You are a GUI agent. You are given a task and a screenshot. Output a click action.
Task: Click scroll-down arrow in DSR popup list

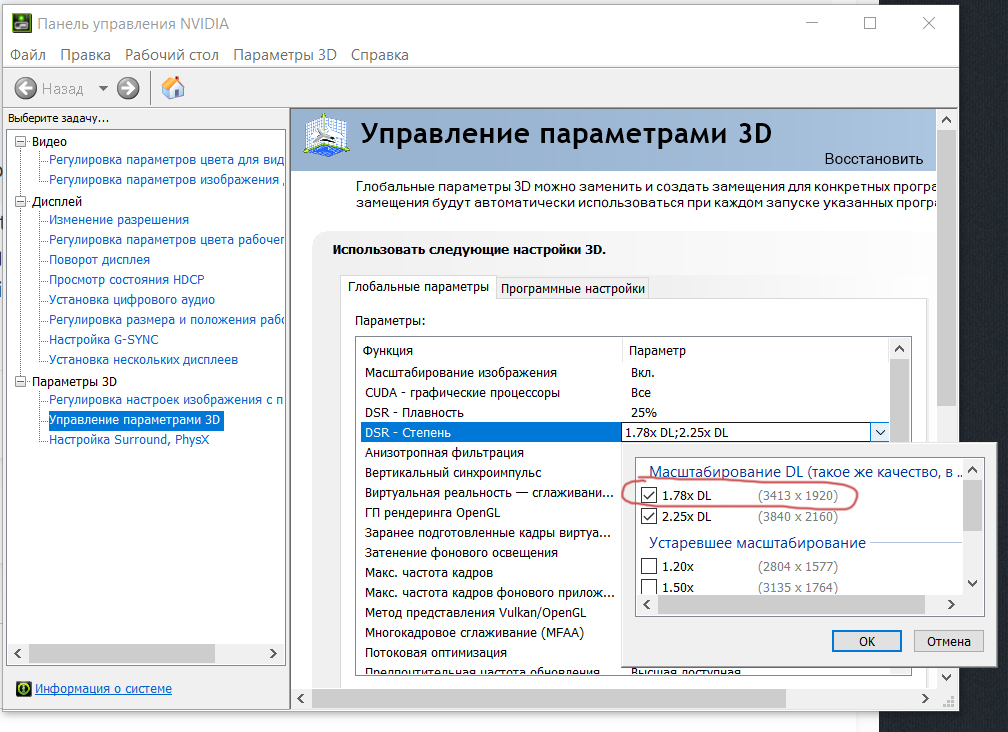[973, 584]
